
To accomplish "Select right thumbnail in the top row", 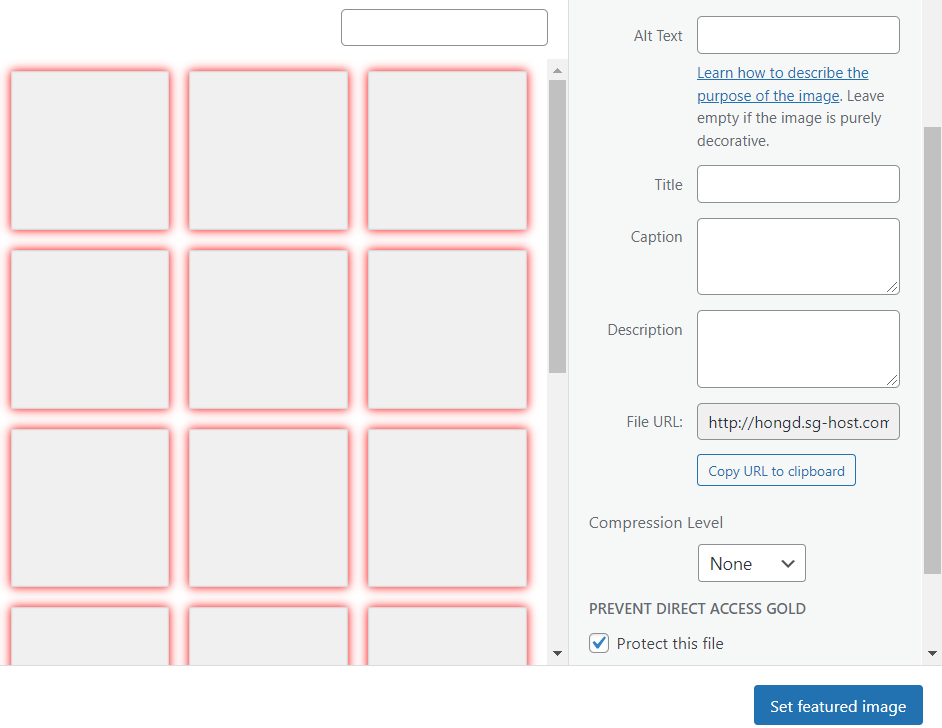I will point(447,151).
